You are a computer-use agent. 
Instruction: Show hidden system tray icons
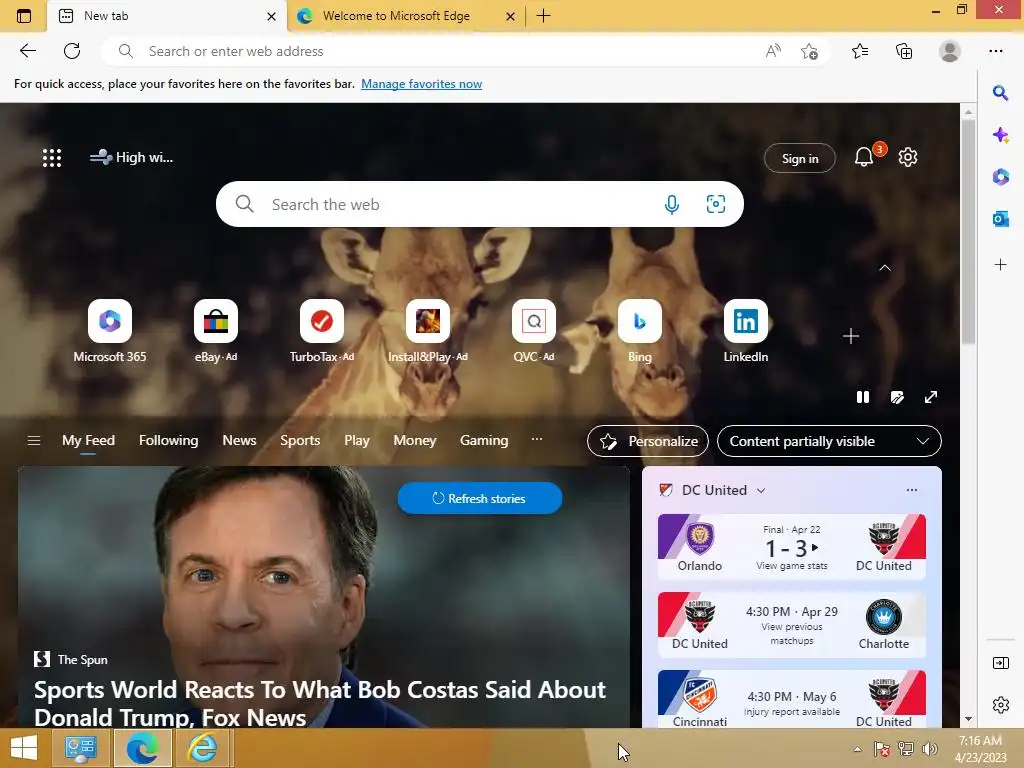click(857, 749)
